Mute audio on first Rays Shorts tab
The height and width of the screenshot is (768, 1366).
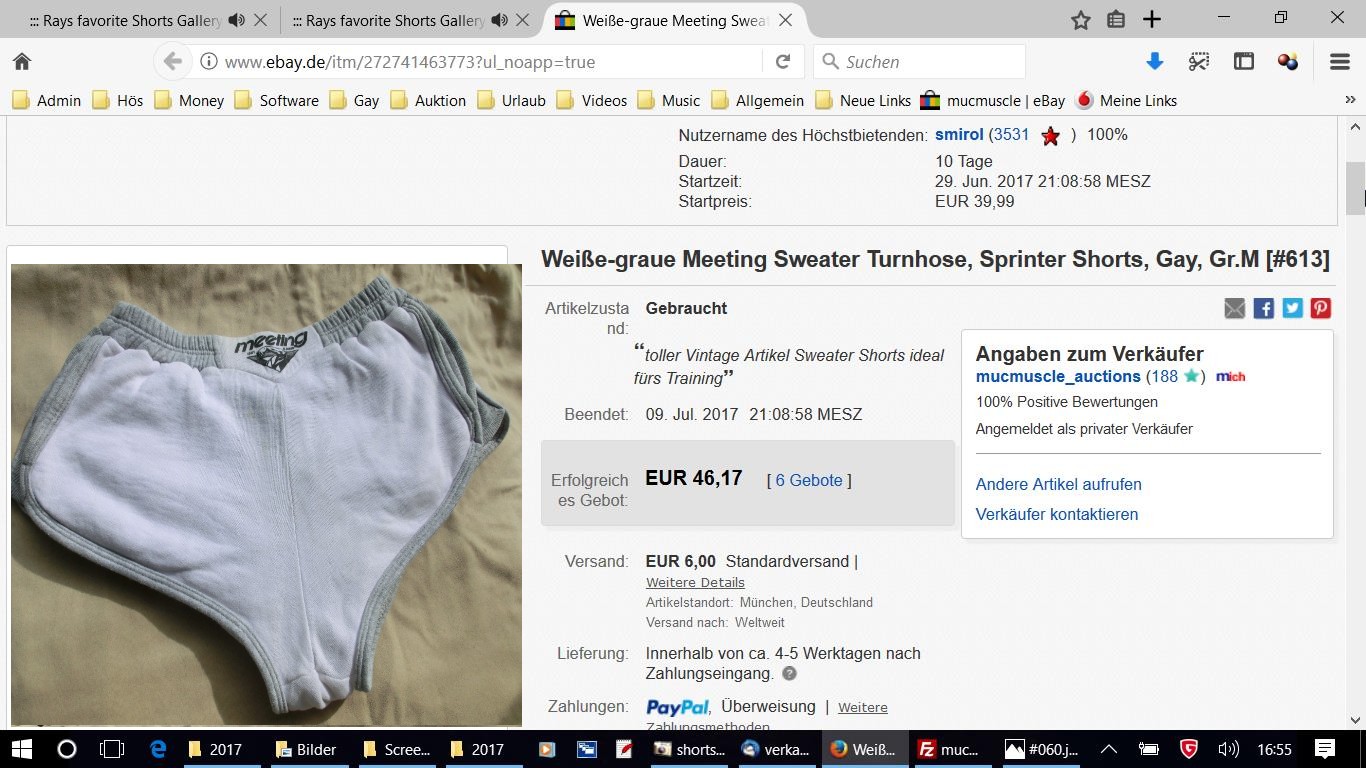pyautogui.click(x=236, y=20)
